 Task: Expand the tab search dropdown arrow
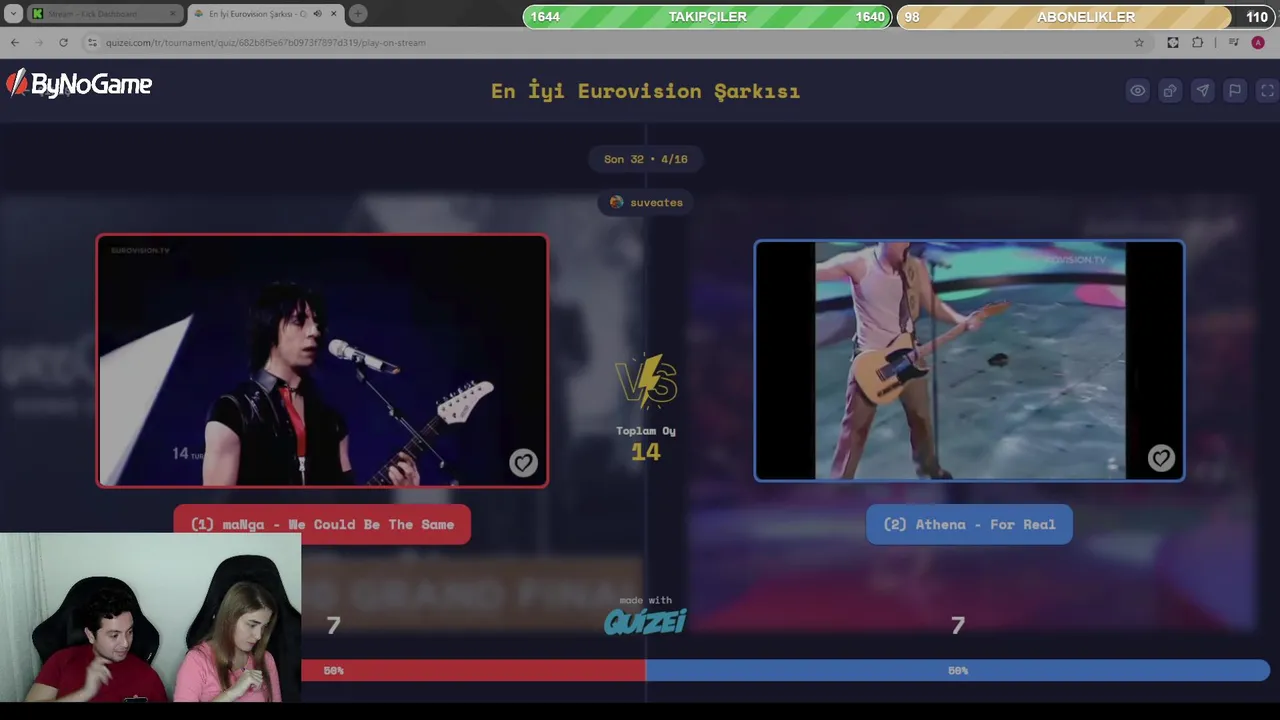click(x=13, y=14)
